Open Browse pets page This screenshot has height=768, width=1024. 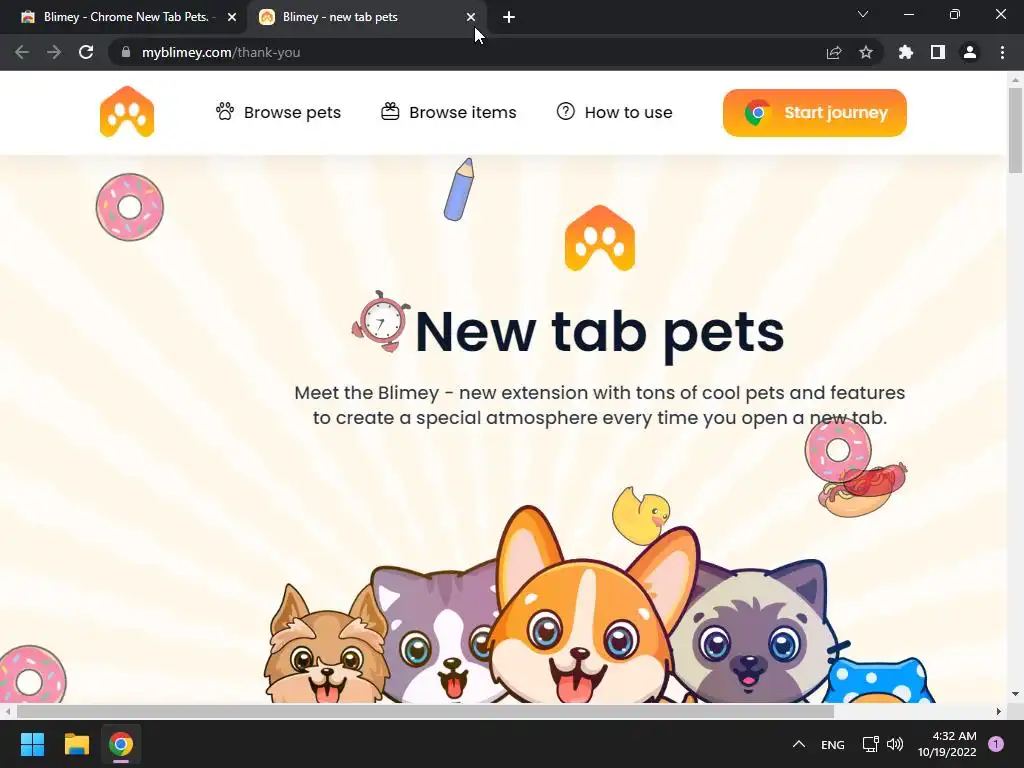[x=278, y=112]
